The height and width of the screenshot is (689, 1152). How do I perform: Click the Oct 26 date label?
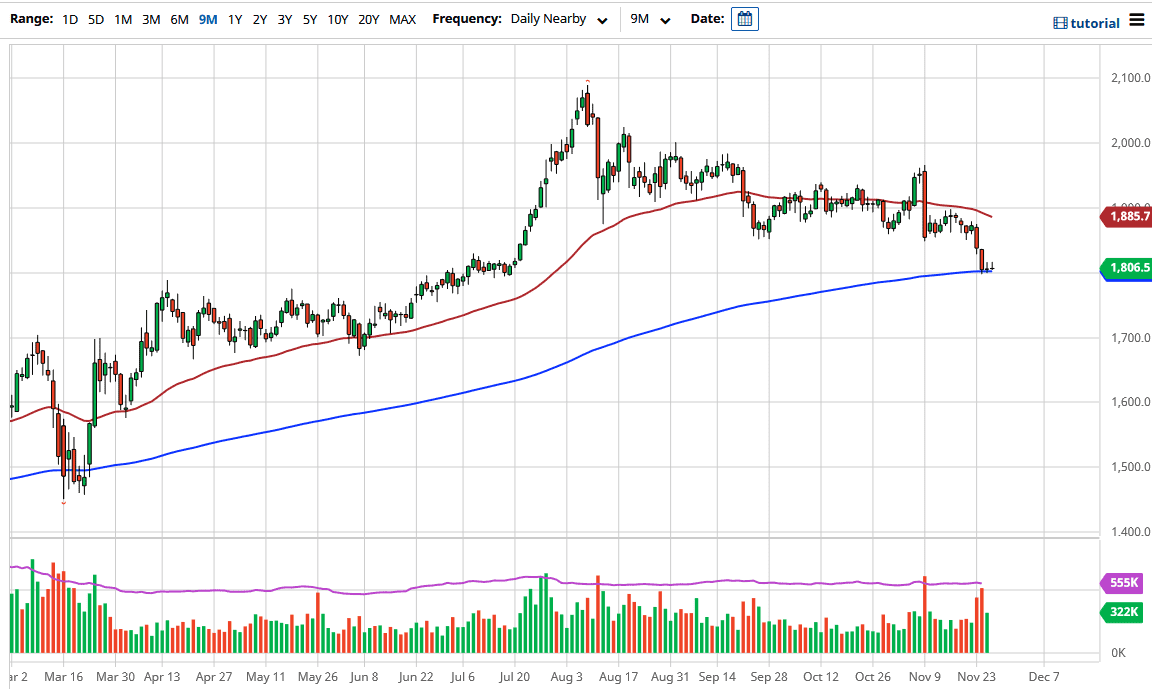pos(873,677)
